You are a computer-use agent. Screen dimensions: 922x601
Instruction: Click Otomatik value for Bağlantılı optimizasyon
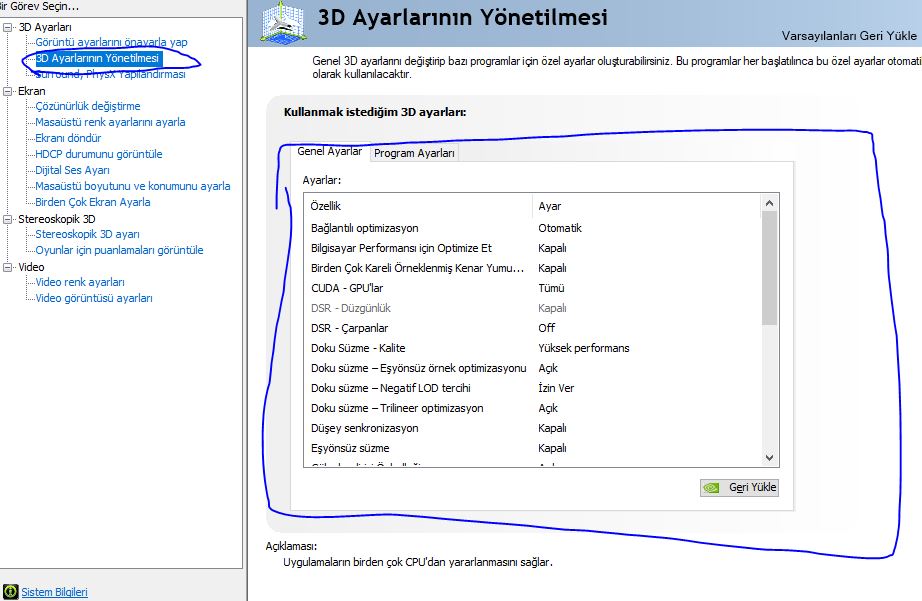(560, 228)
